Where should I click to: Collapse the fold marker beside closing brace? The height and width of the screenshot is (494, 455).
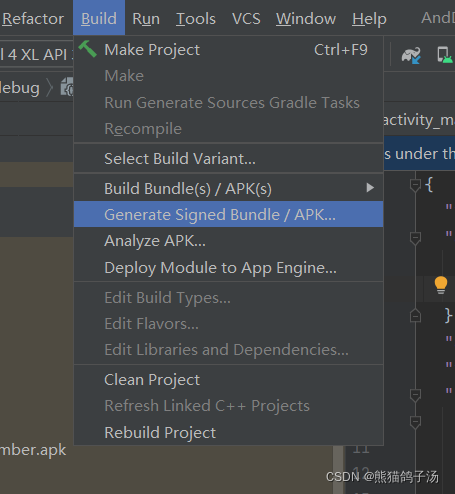click(x=415, y=315)
